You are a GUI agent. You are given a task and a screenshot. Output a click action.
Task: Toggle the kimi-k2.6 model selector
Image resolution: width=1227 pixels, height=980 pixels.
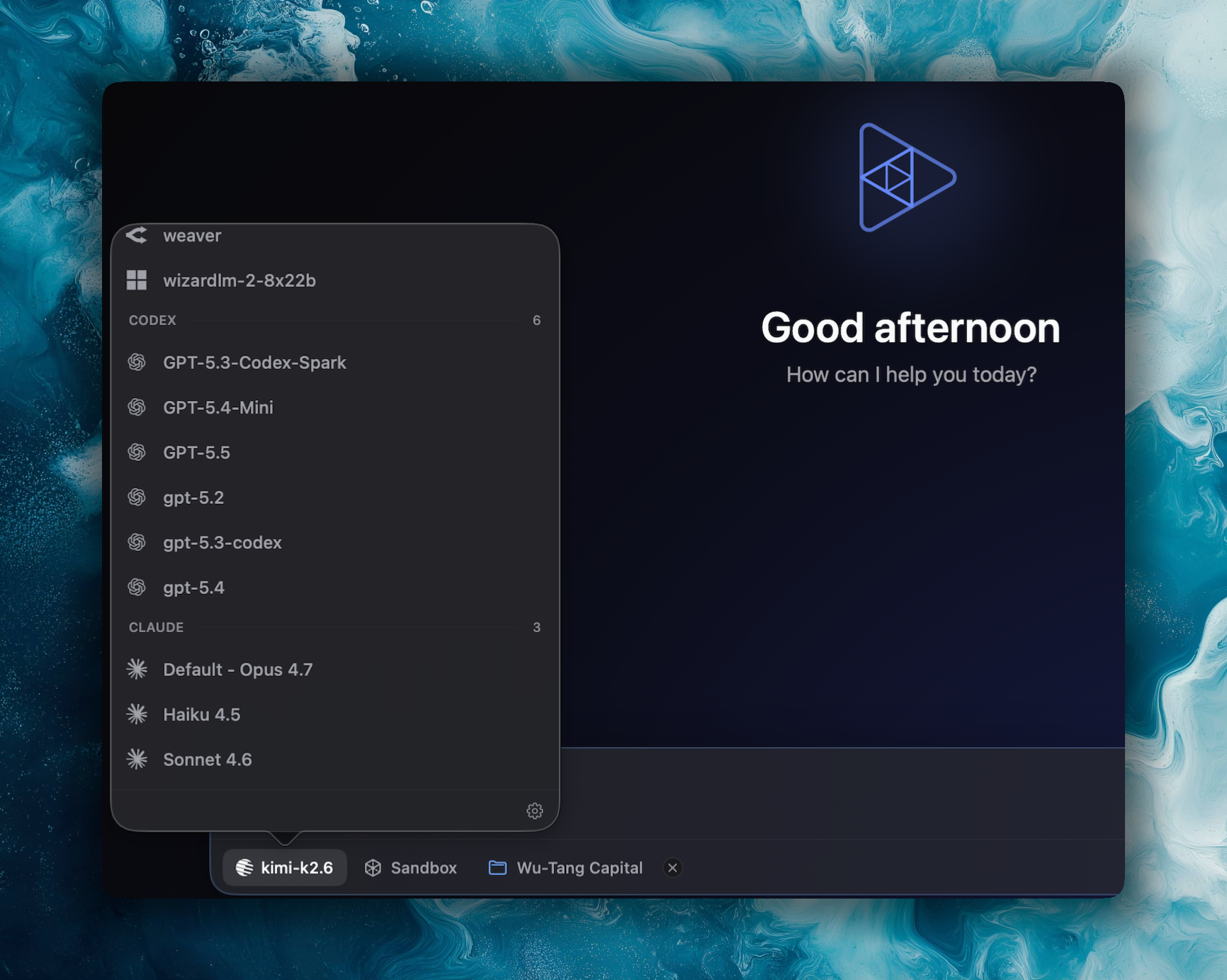[285, 867]
